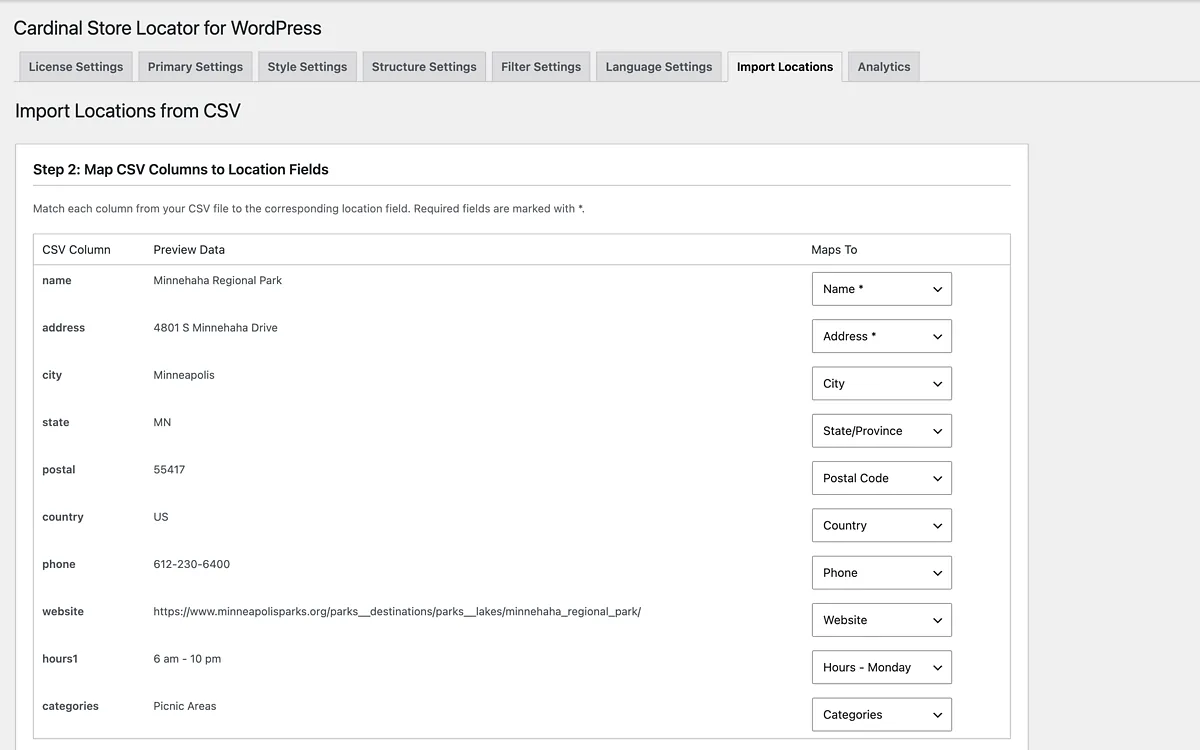Screen dimensions: 1200x750
Task: Open the Address * mapping dropdown
Action: [x=881, y=336]
